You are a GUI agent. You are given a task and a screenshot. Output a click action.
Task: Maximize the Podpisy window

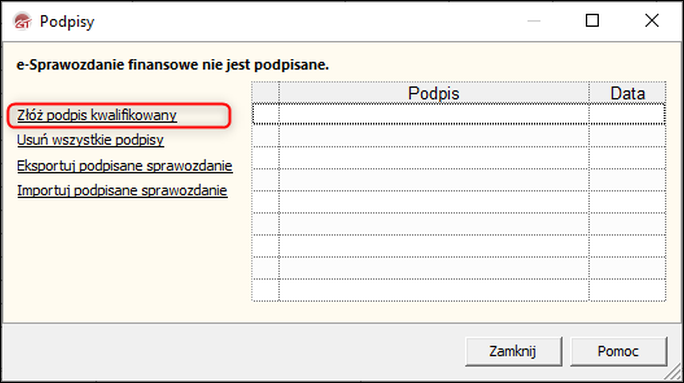click(x=592, y=21)
